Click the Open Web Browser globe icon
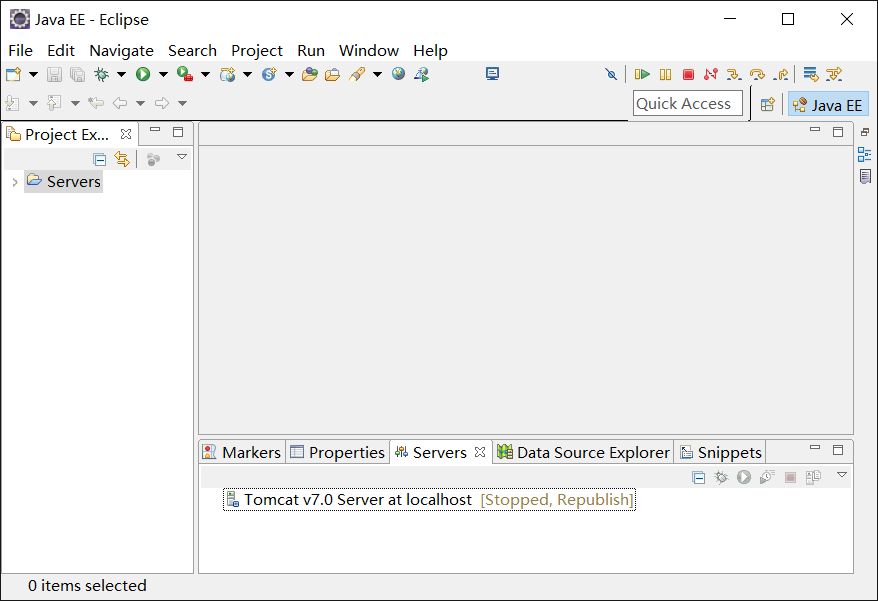The height and width of the screenshot is (601, 878). [399, 74]
